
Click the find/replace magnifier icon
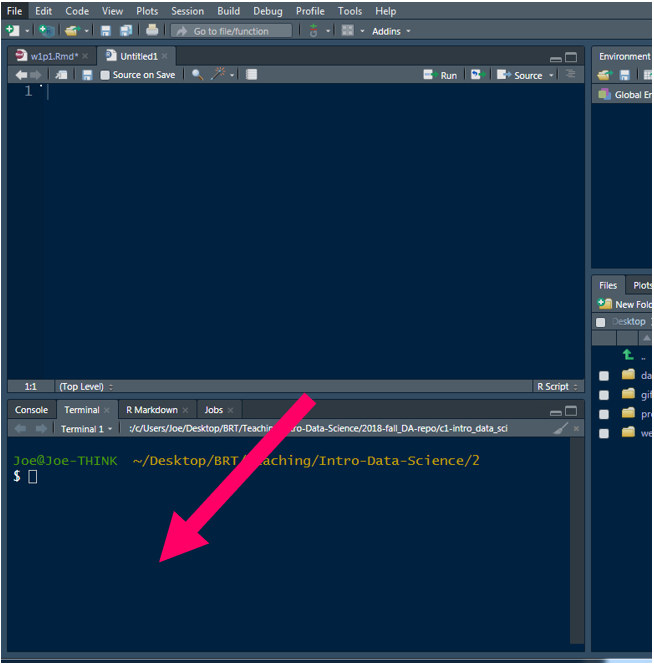(197, 75)
